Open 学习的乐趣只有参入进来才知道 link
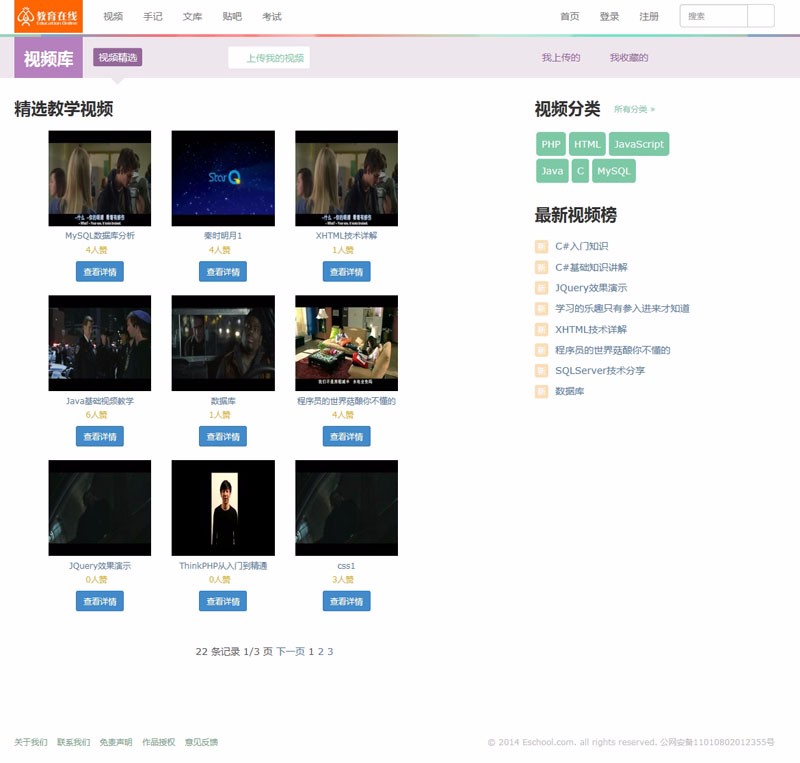The image size is (800, 763). click(622, 308)
